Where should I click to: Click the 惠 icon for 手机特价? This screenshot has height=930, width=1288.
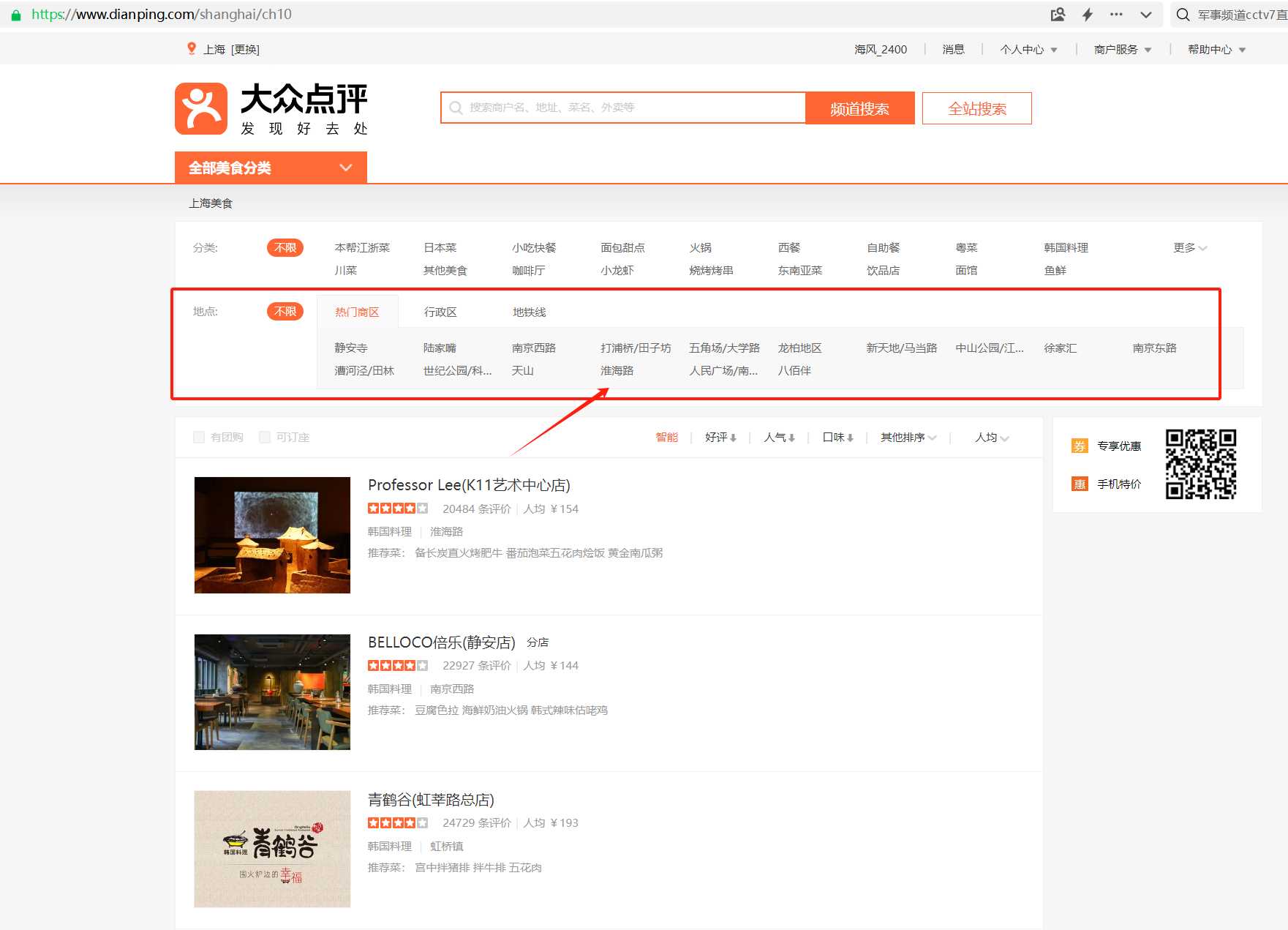(1080, 484)
